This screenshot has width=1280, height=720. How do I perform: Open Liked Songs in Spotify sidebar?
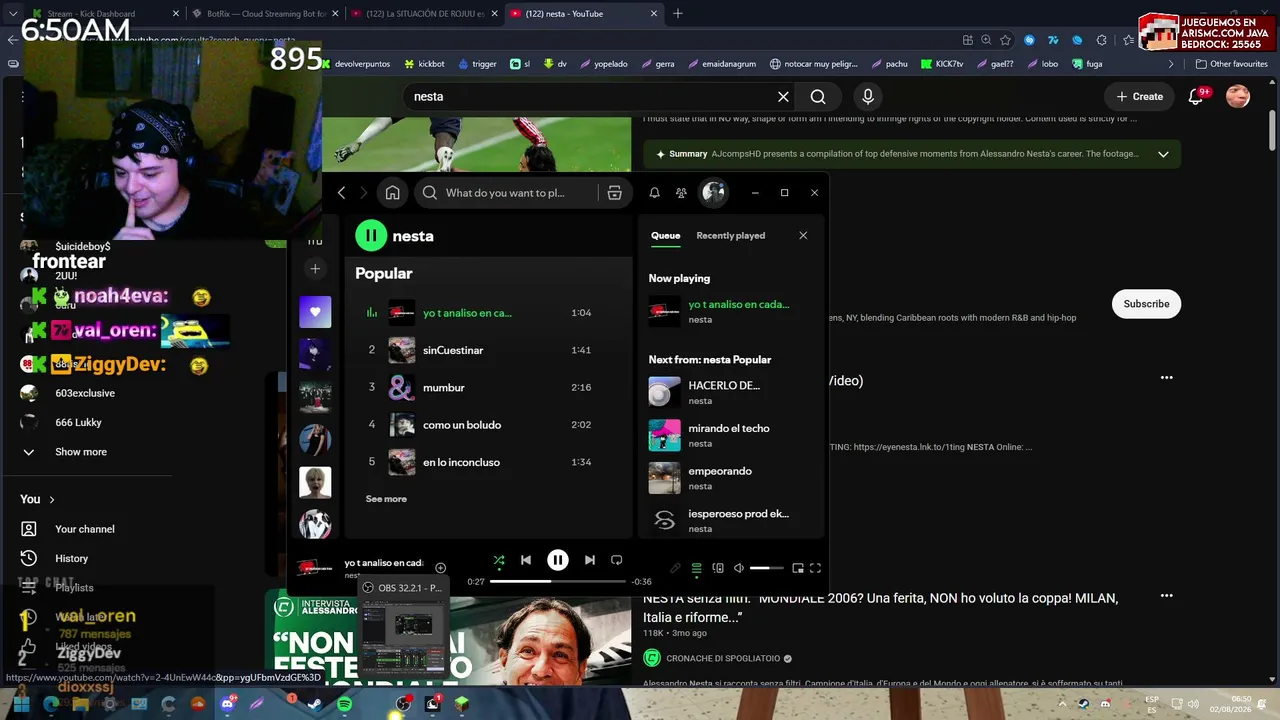(315, 312)
